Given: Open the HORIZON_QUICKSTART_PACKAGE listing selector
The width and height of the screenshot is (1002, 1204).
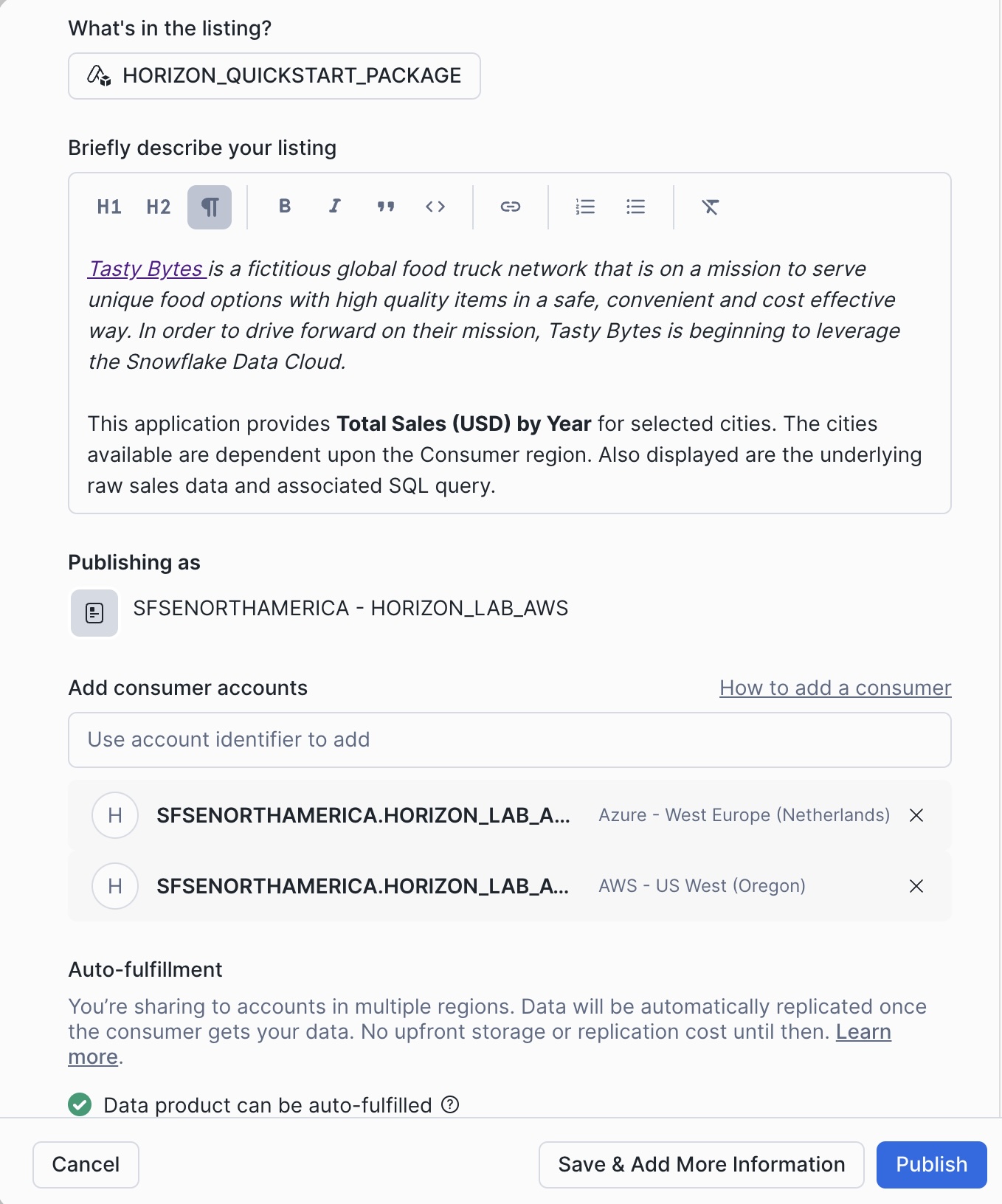Looking at the screenshot, I should 274,76.
